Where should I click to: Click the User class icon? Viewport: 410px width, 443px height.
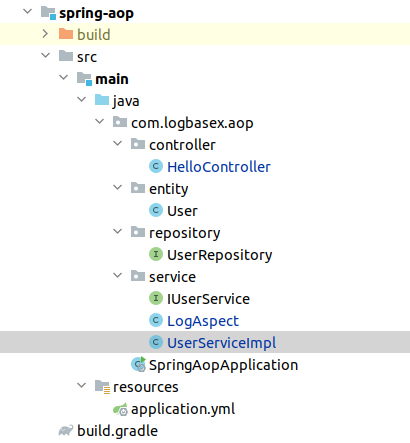[156, 210]
